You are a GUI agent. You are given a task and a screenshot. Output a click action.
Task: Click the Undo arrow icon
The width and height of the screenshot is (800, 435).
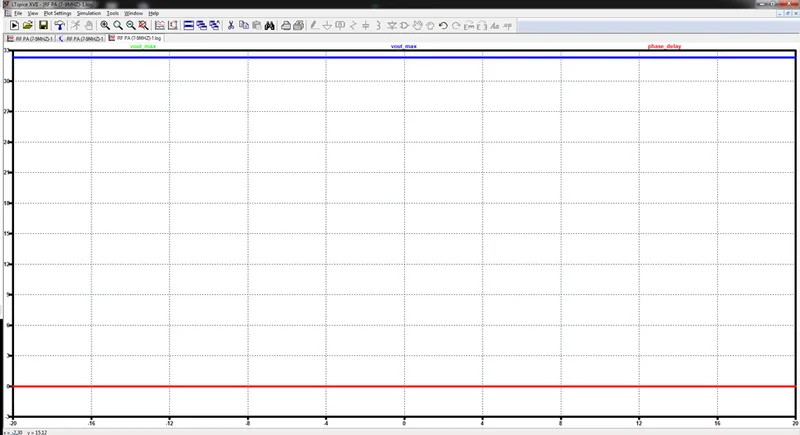click(x=443, y=25)
